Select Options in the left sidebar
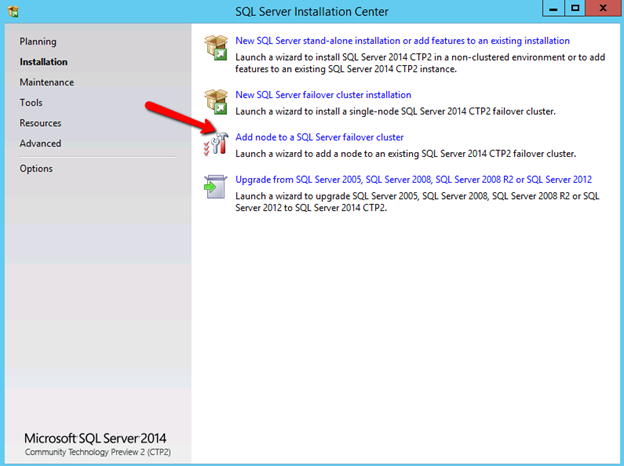This screenshot has width=624, height=466. tap(36, 168)
